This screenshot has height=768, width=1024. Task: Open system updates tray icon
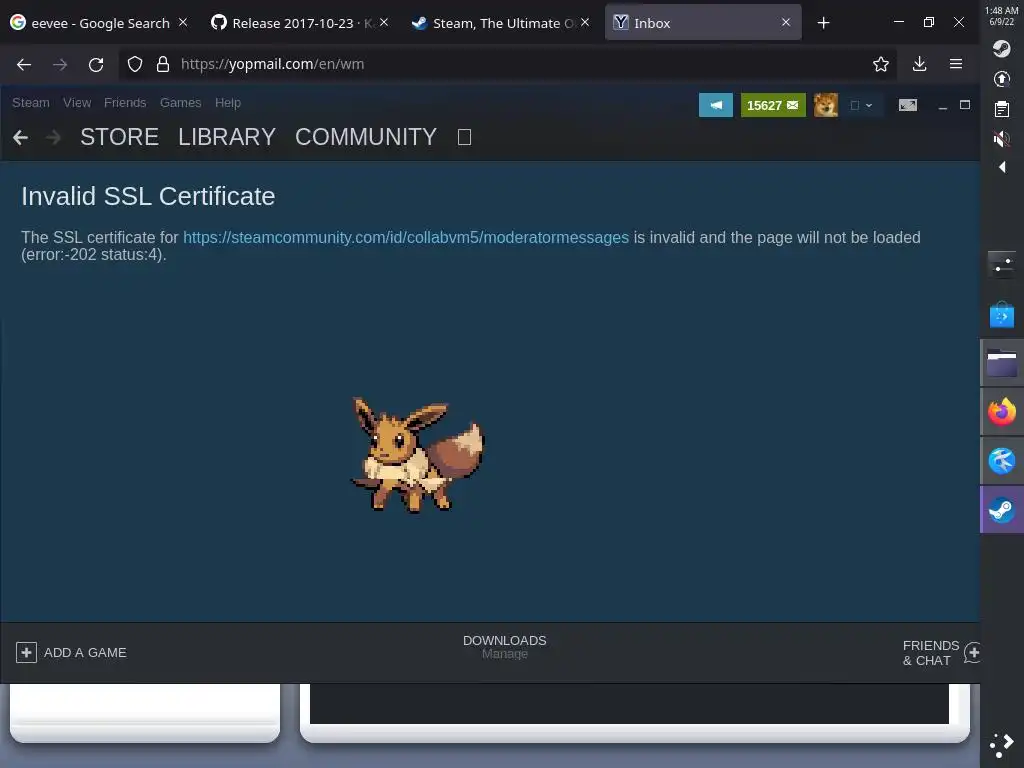point(1001,79)
